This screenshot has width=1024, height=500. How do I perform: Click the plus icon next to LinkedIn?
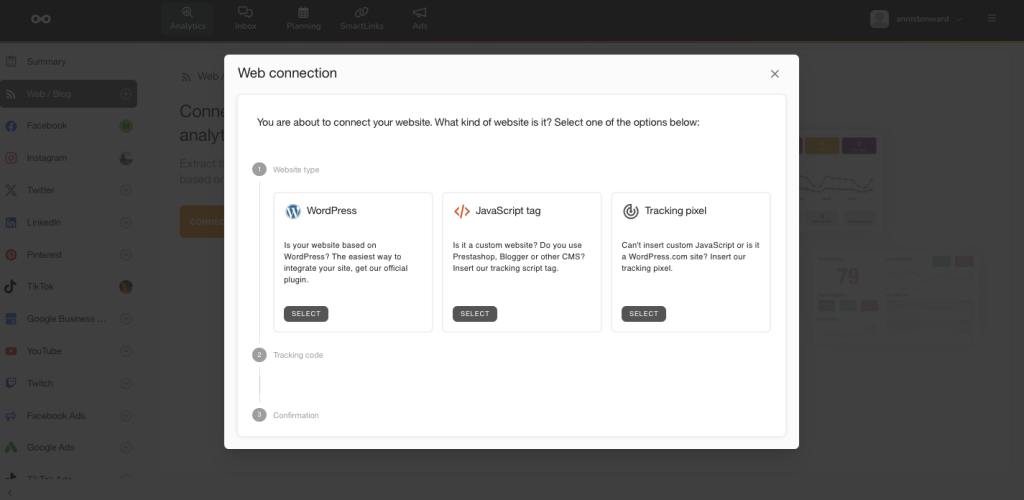126,223
